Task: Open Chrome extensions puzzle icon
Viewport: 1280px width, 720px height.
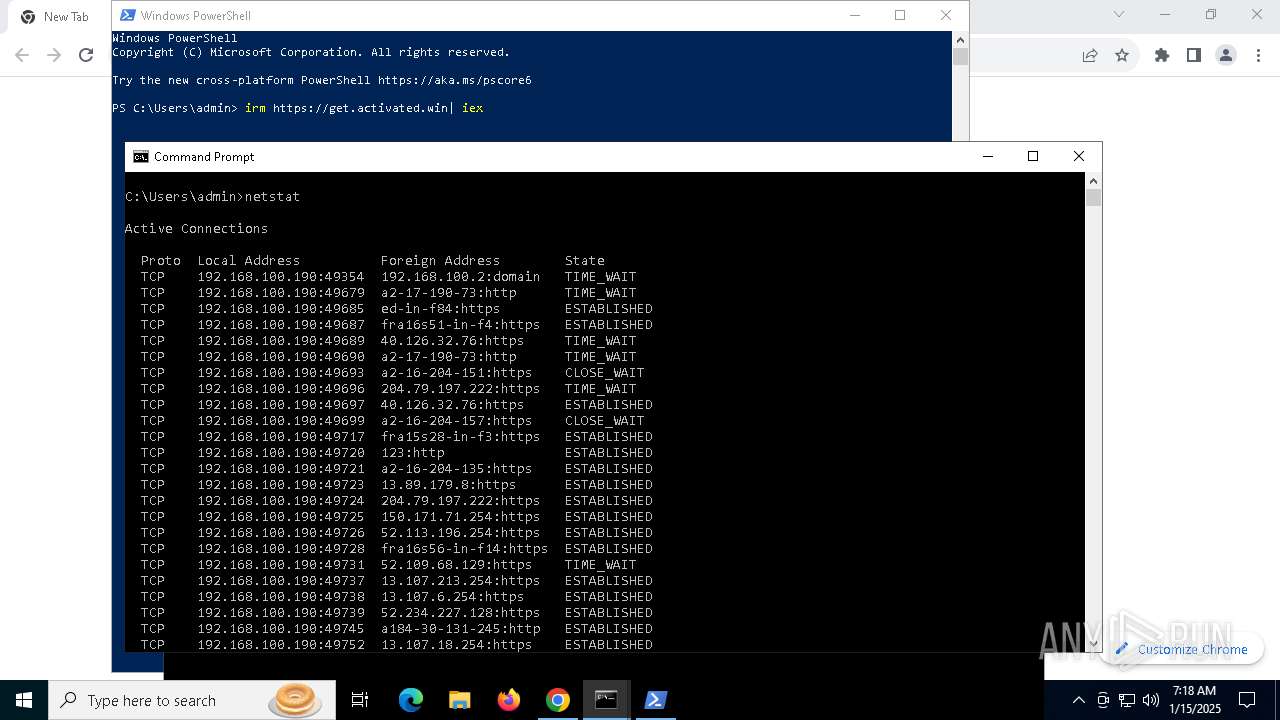Action: tap(1162, 56)
